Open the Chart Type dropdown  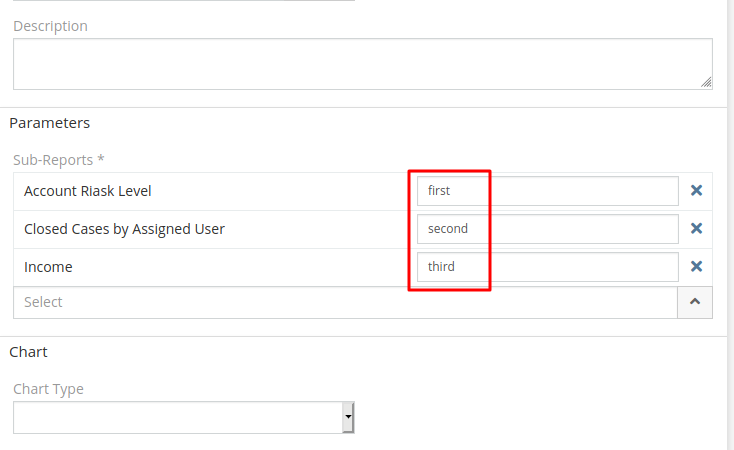point(183,417)
